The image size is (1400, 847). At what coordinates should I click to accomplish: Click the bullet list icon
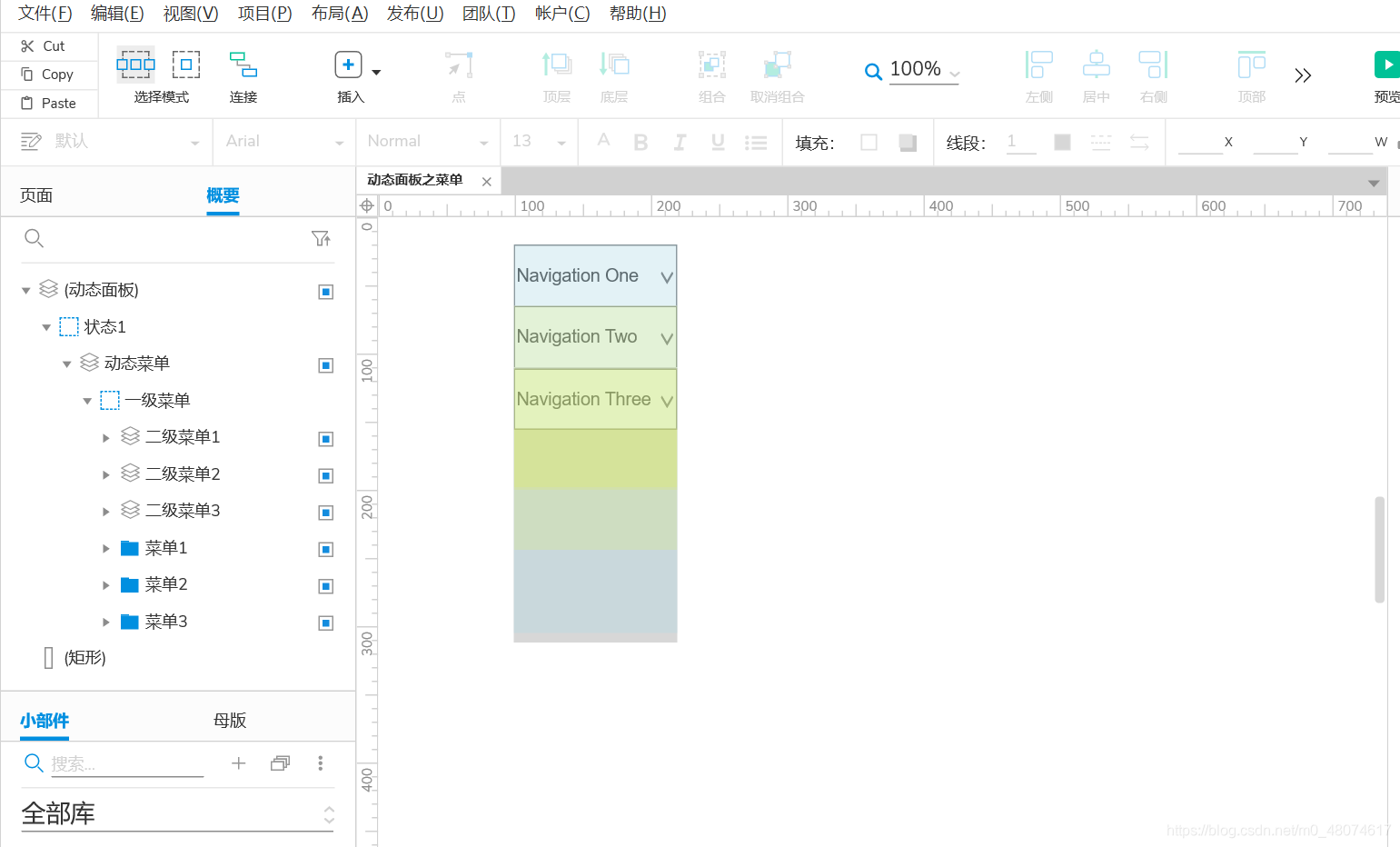[756, 143]
